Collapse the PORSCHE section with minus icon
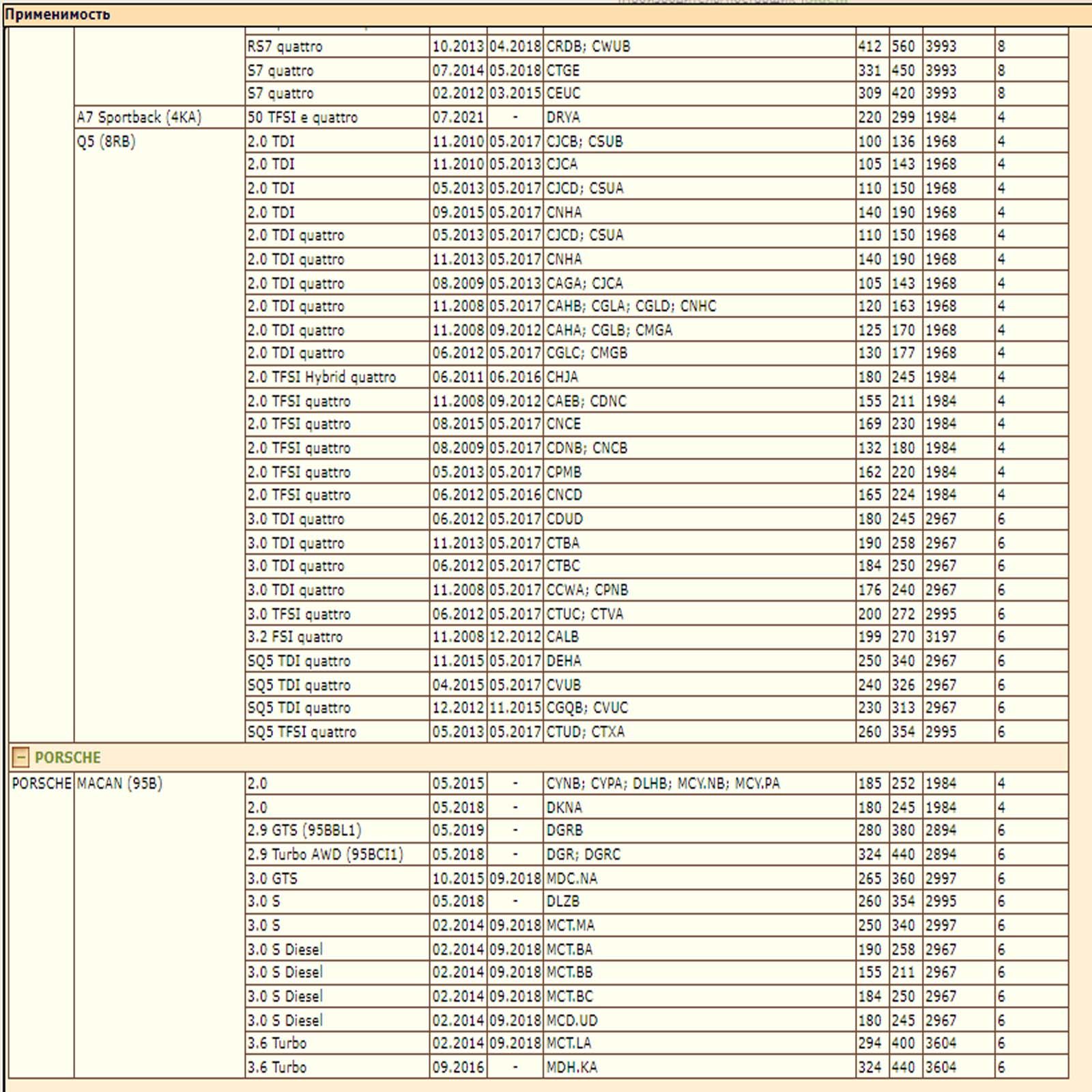Image resolution: width=1092 pixels, height=1092 pixels. pyautogui.click(x=20, y=757)
